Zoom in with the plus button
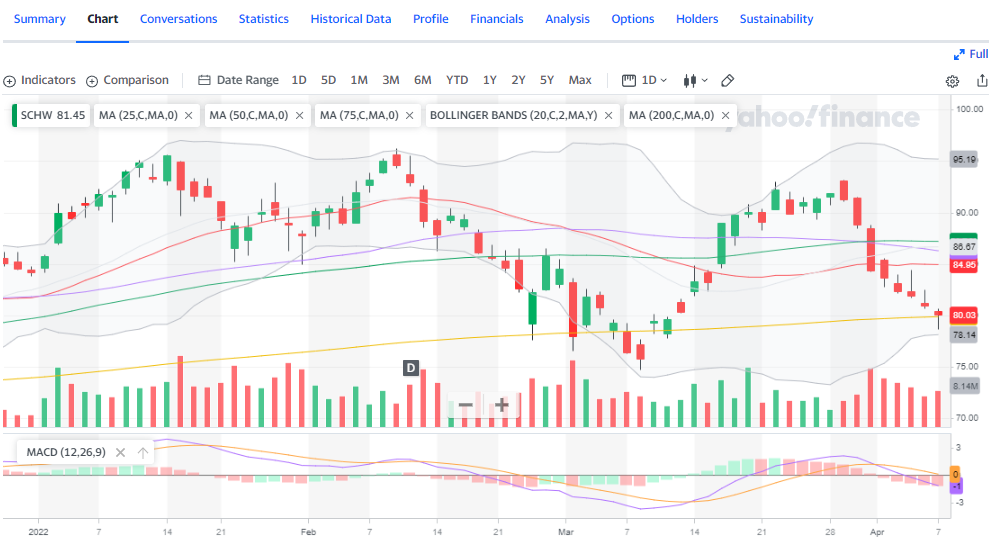 [502, 405]
